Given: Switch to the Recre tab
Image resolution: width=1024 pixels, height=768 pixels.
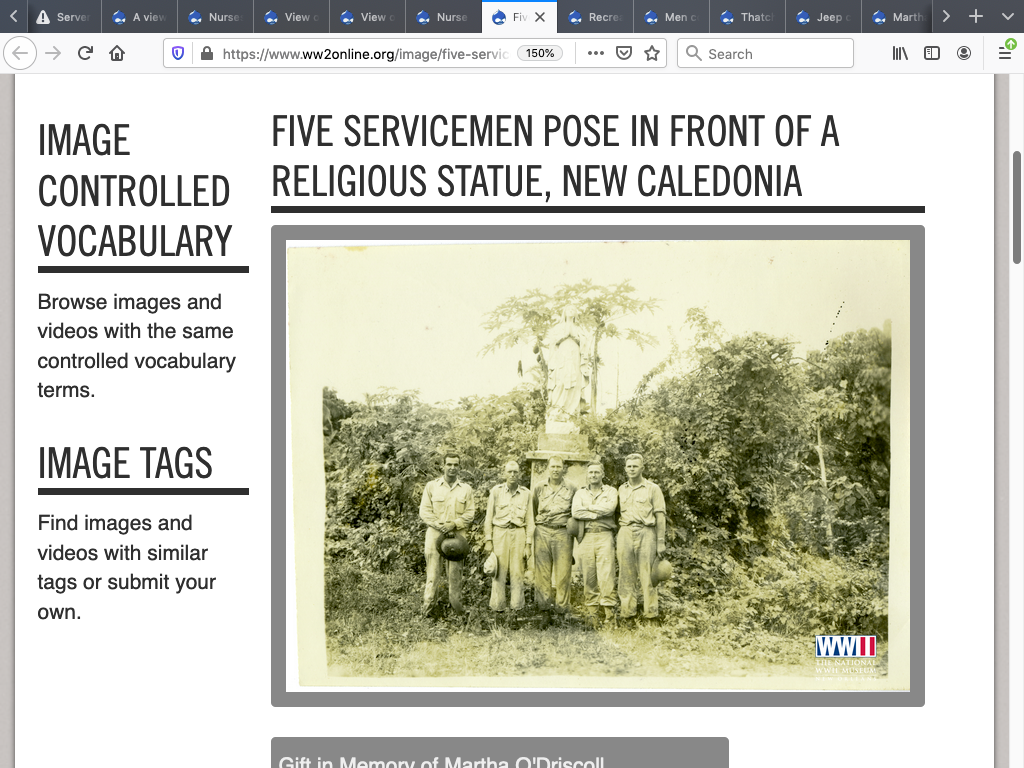Looking at the screenshot, I should [595, 17].
